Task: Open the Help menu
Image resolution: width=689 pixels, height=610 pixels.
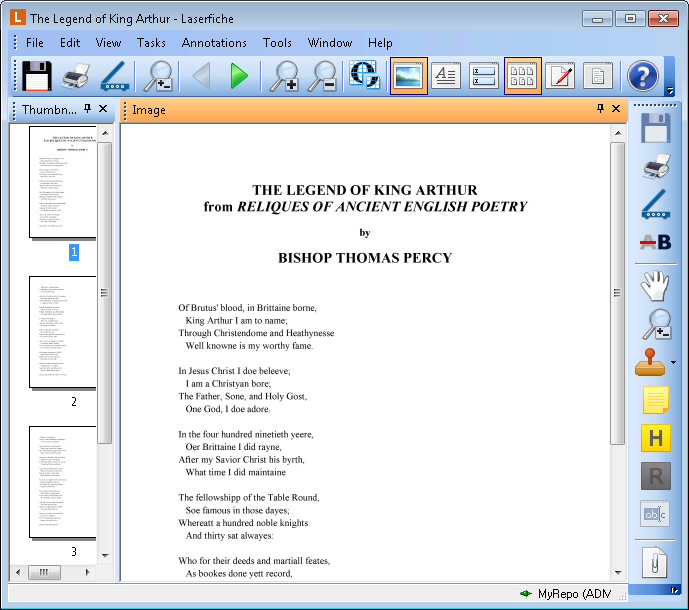Action: [x=380, y=43]
